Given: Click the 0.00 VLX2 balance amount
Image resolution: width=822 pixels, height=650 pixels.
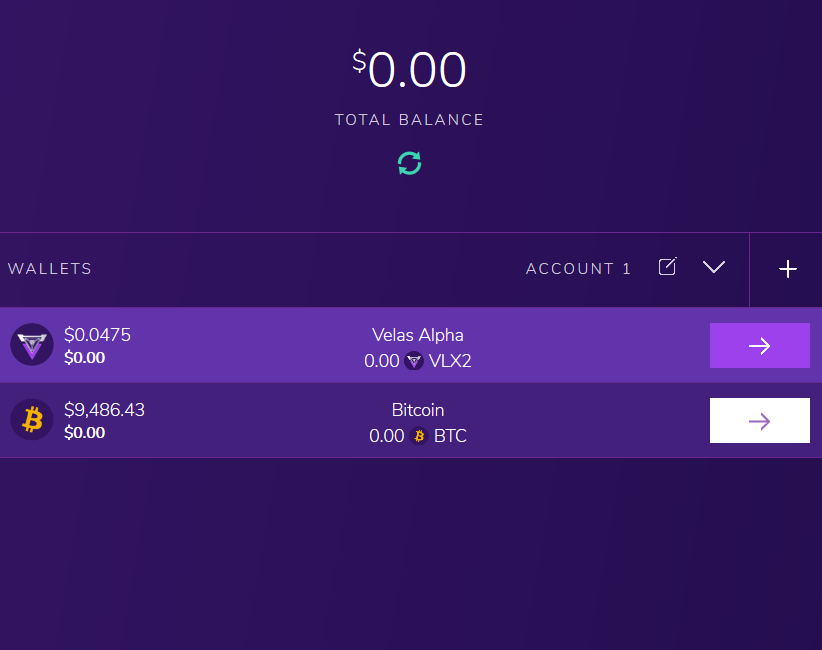Looking at the screenshot, I should coord(382,361).
